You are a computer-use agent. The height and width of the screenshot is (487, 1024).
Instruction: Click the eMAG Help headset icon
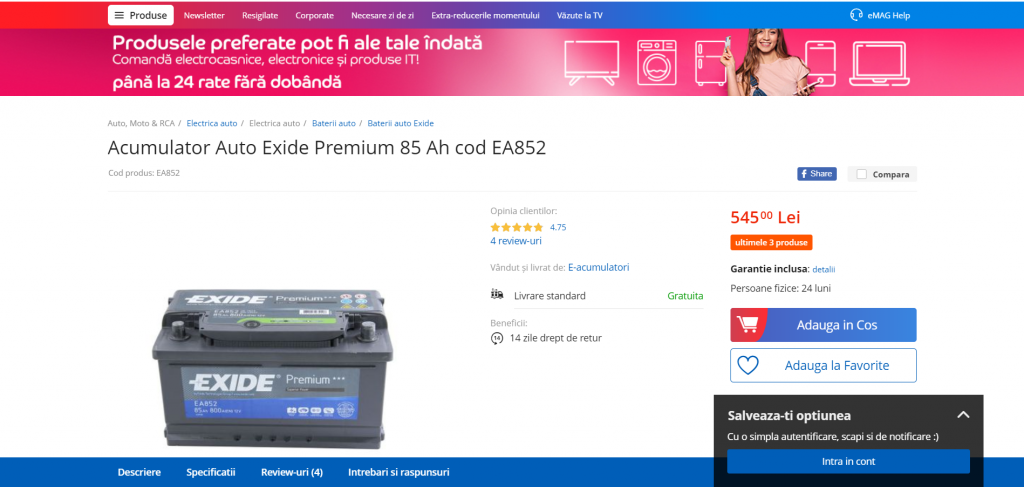[856, 15]
